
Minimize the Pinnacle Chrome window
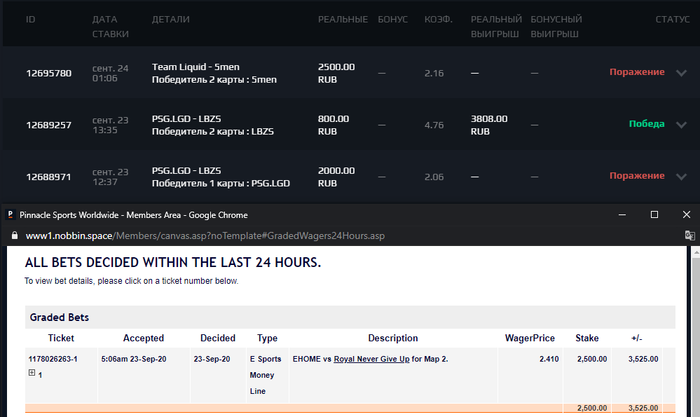622,215
